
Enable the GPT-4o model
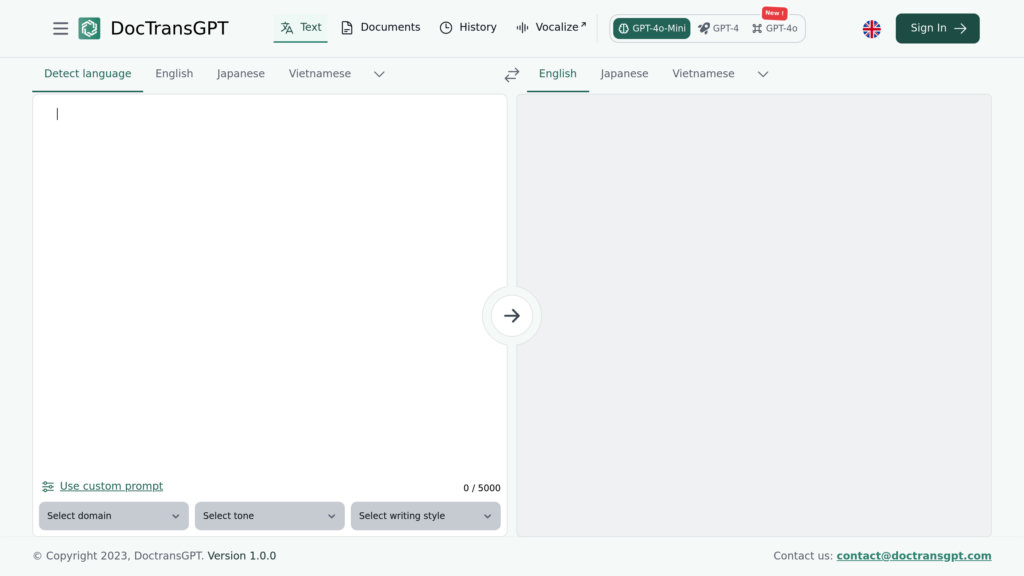coord(776,29)
